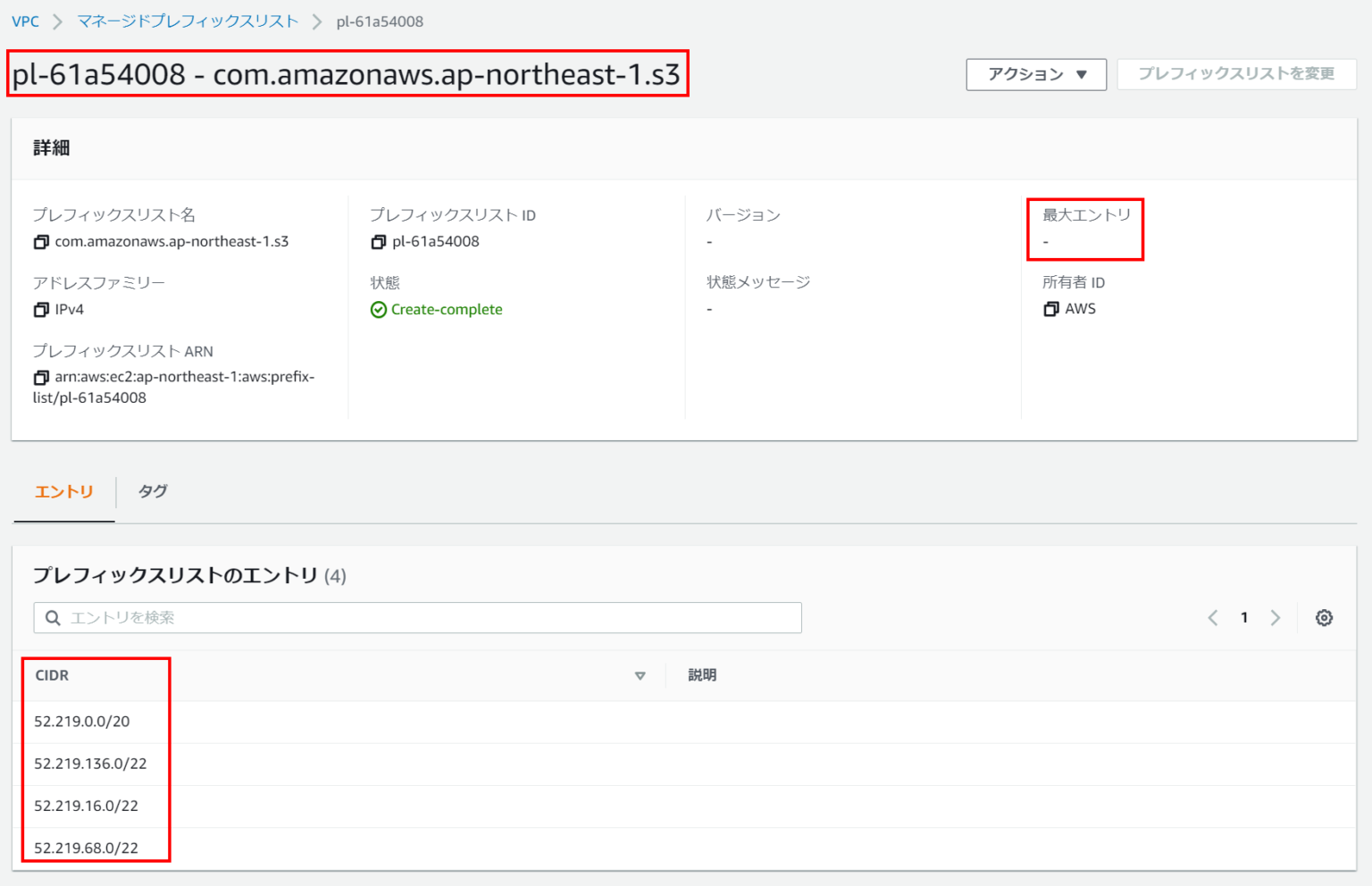Open the CIDR column sort dropdown triangle

point(640,676)
